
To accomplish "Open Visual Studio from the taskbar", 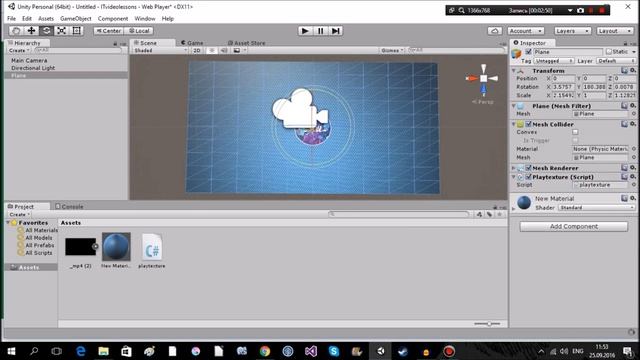I will pyautogui.click(x=311, y=351).
